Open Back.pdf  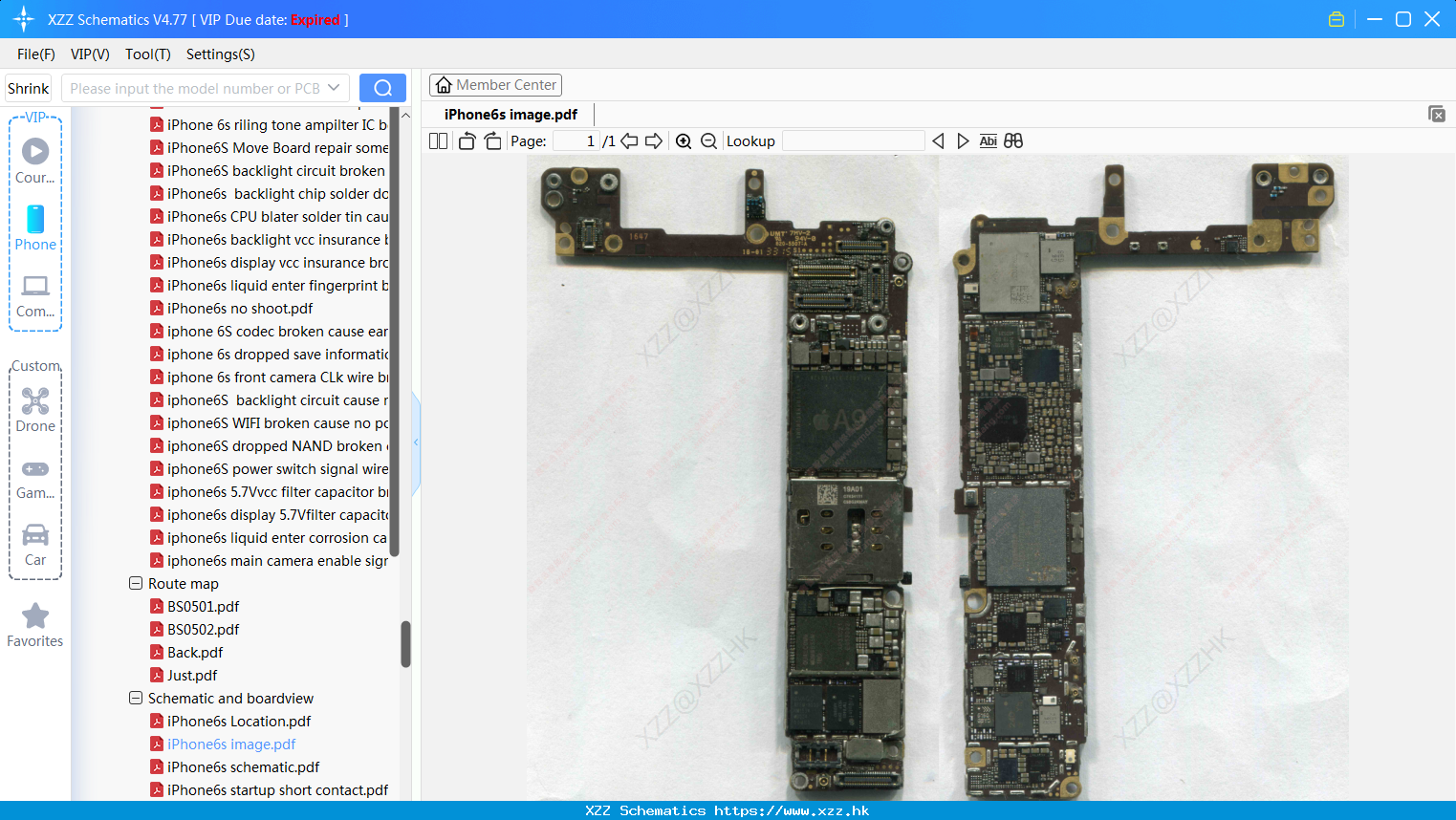point(195,652)
